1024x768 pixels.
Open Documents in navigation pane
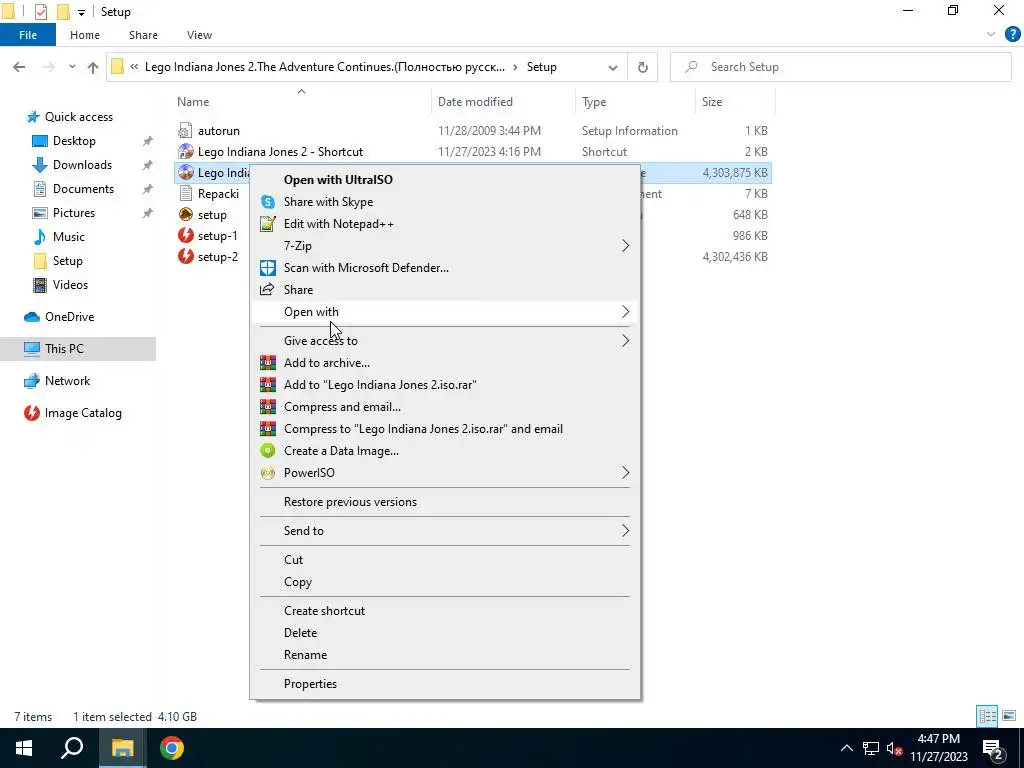[83, 189]
